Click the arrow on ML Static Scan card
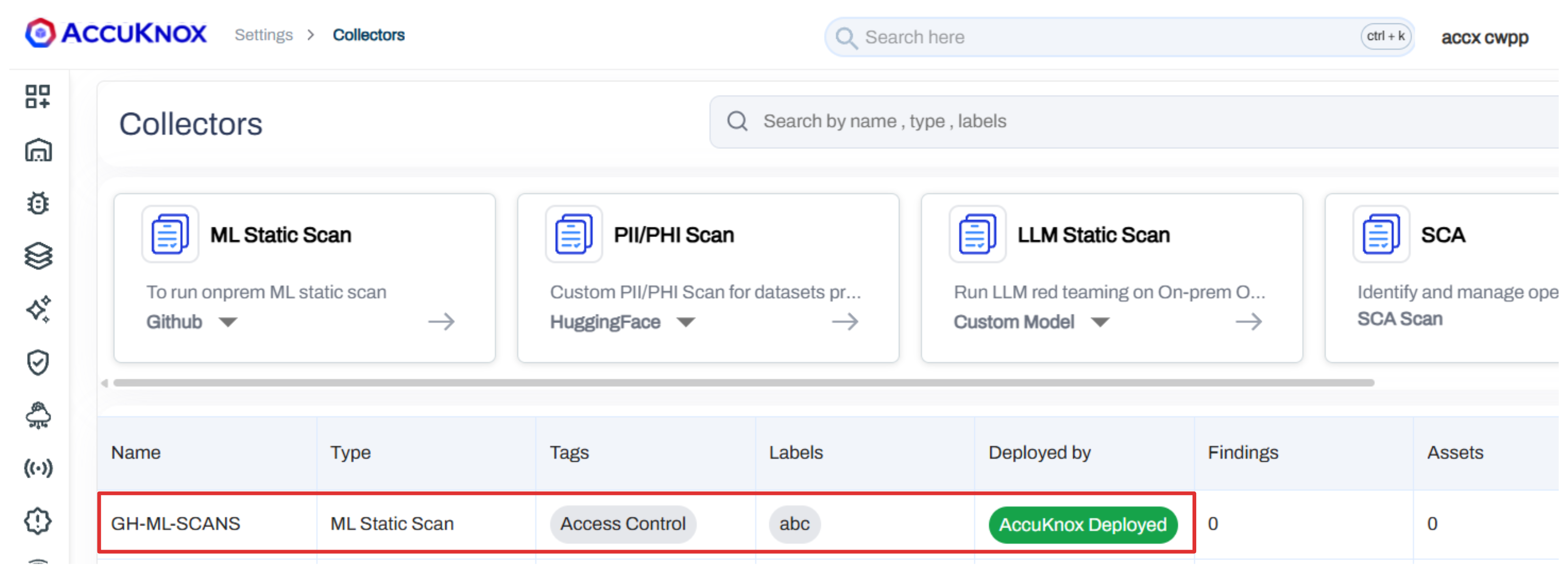Viewport: 1568px width, 573px height. (x=442, y=322)
